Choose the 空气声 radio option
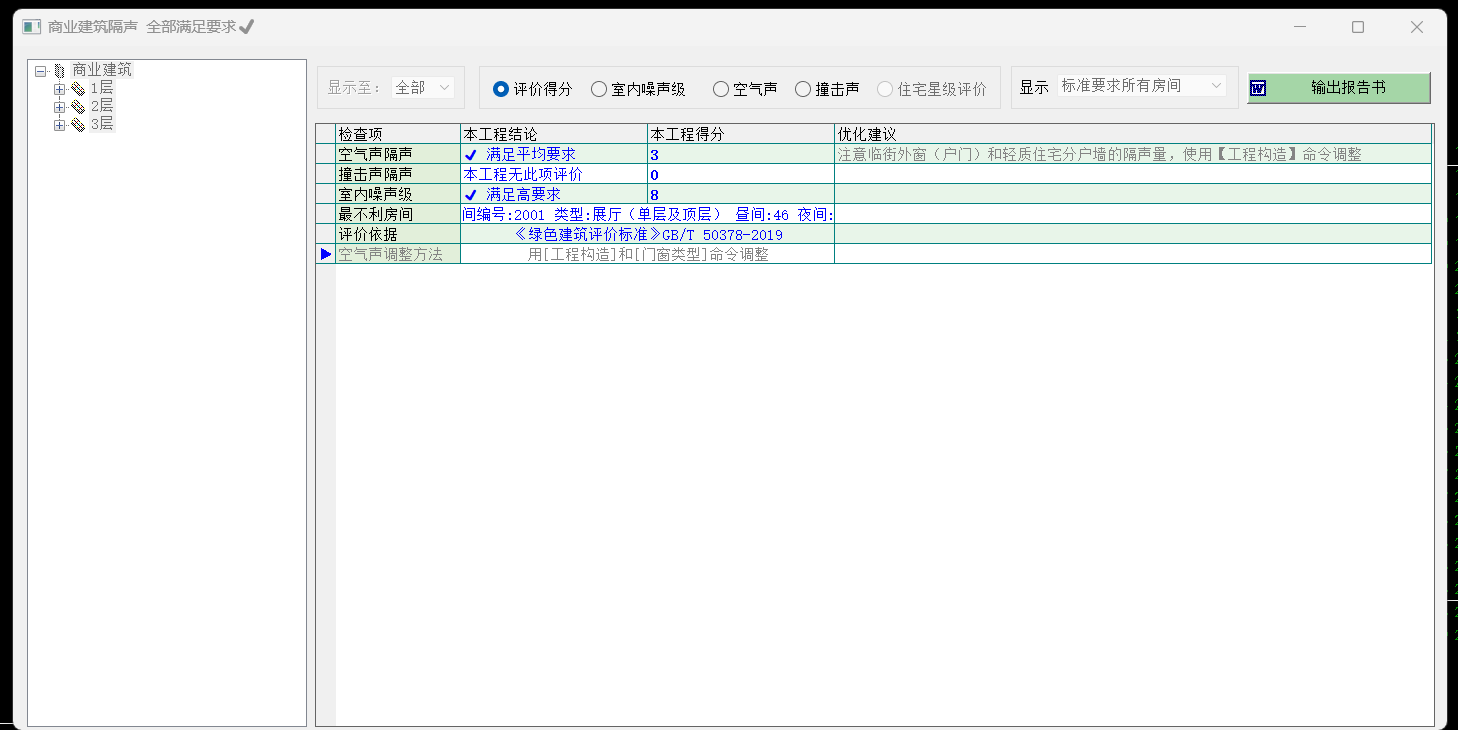 pyautogui.click(x=721, y=89)
